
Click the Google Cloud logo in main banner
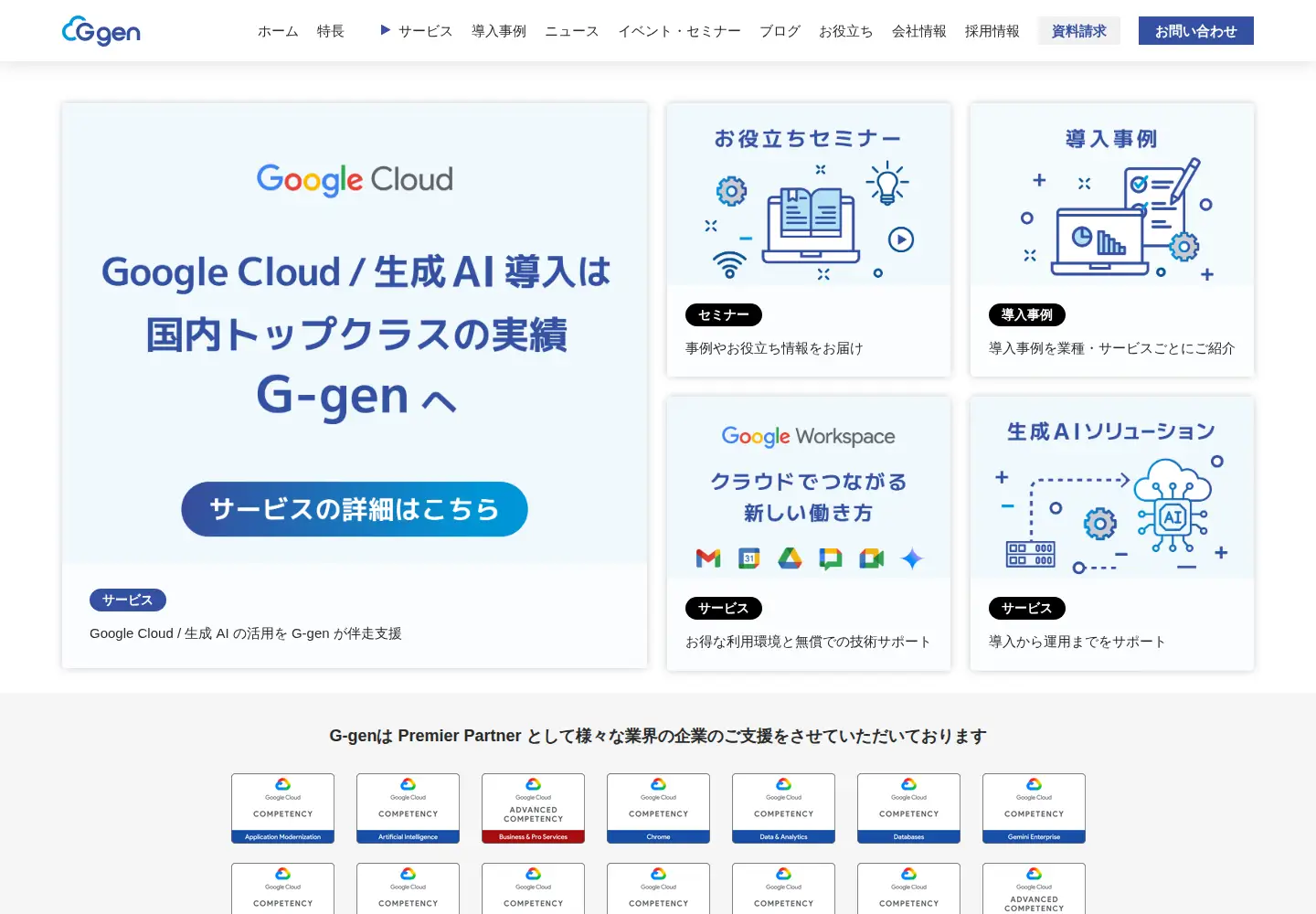click(355, 180)
